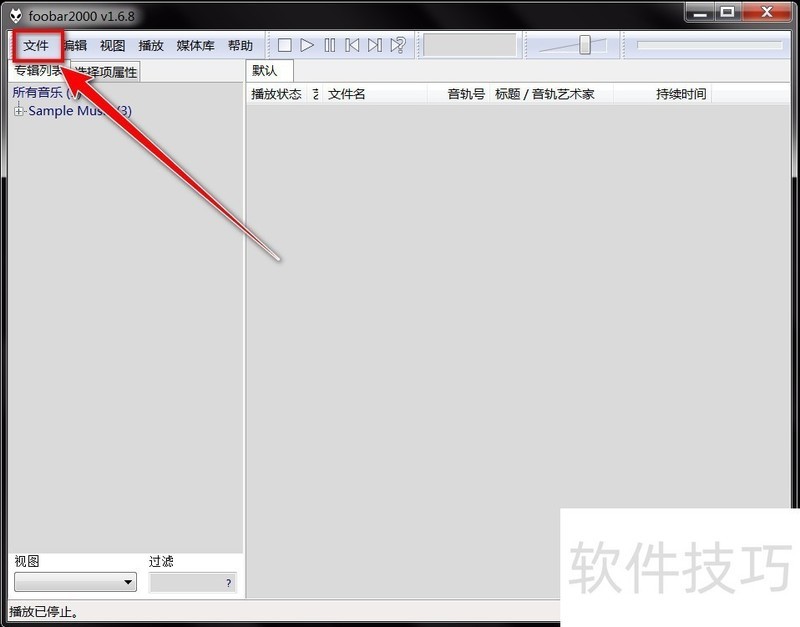Open the 文件 menu
The height and width of the screenshot is (627, 800).
36,45
